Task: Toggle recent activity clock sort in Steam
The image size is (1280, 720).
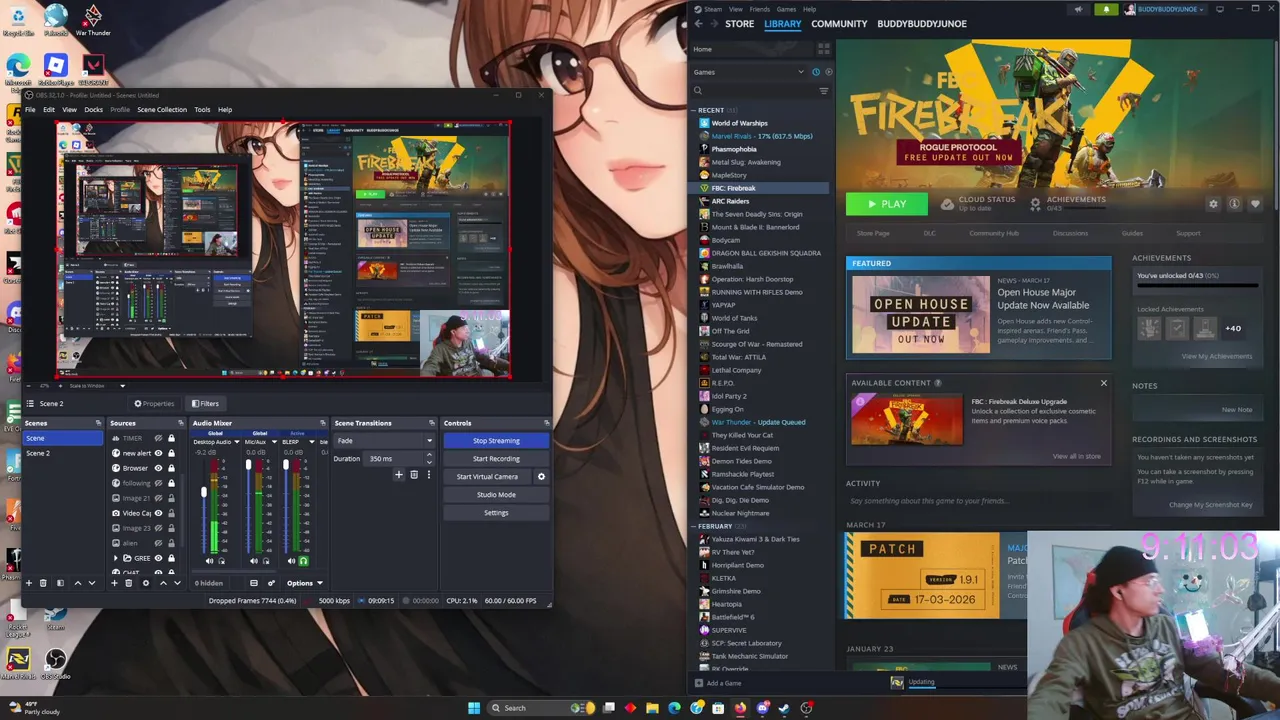Action: (x=816, y=72)
